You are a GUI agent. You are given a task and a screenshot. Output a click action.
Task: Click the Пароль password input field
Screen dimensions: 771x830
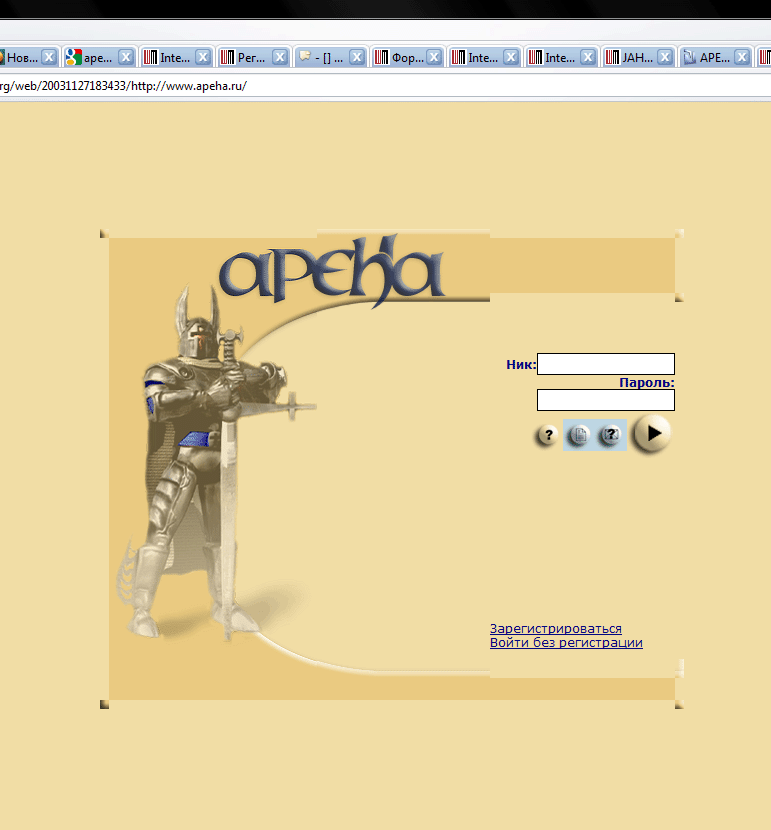coord(606,400)
